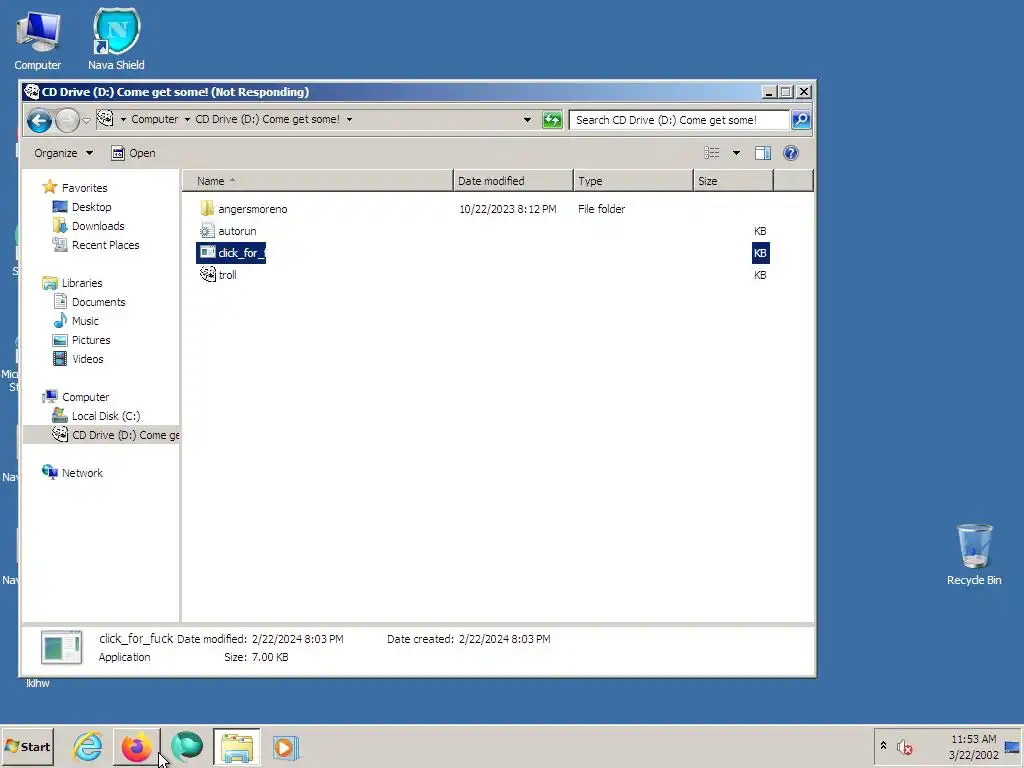
Task: Open the view options dropdown arrow
Action: coord(736,153)
